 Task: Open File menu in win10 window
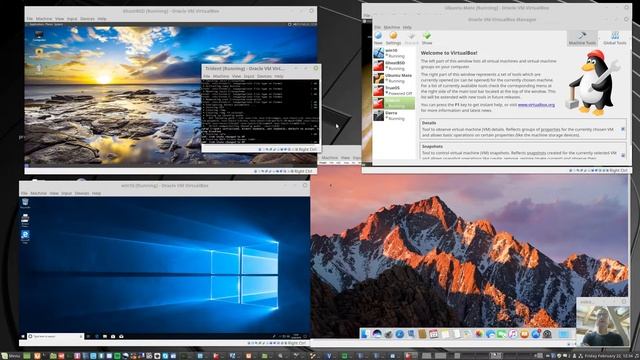pos(24,193)
